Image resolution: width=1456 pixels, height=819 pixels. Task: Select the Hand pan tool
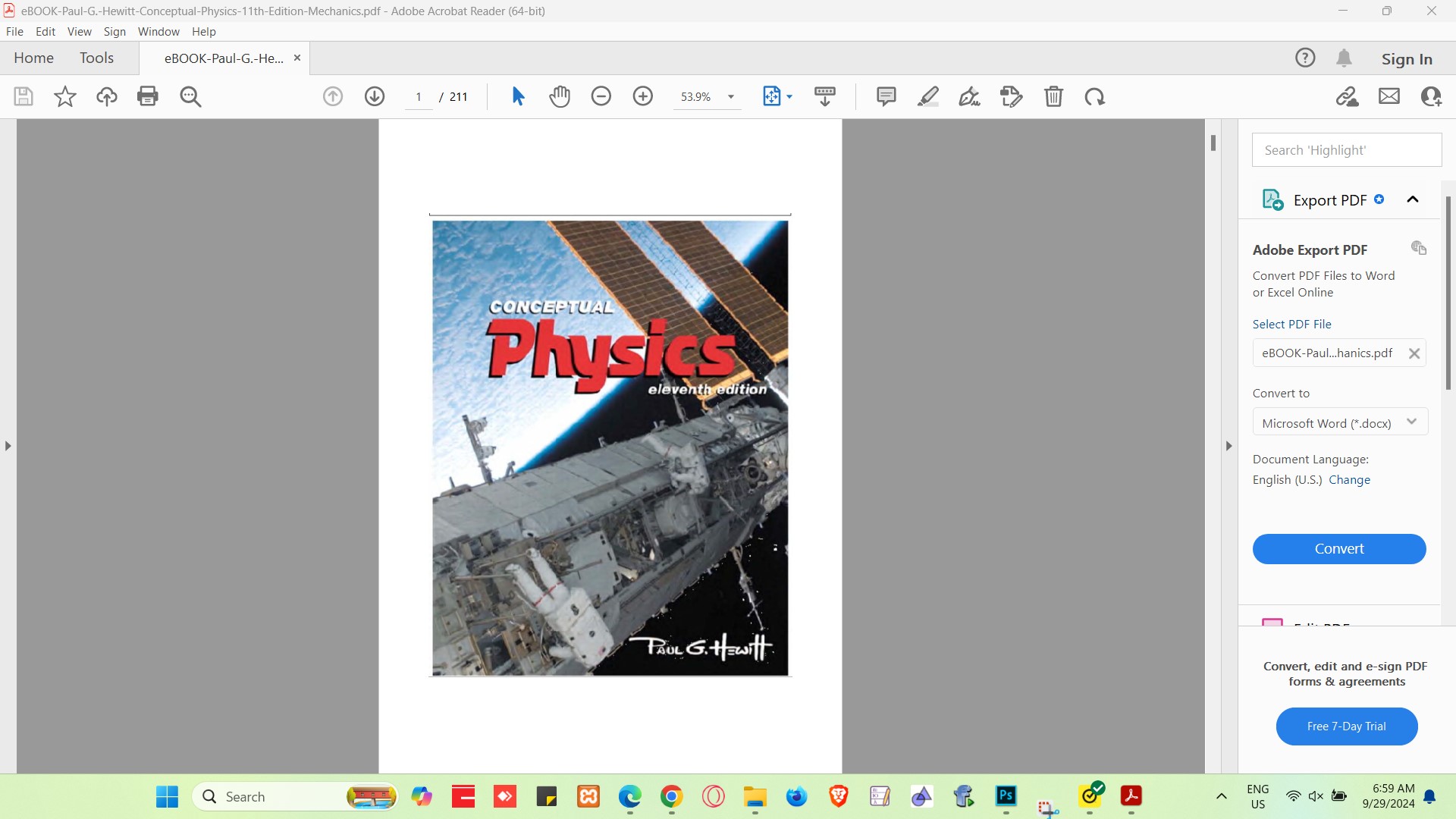click(560, 96)
